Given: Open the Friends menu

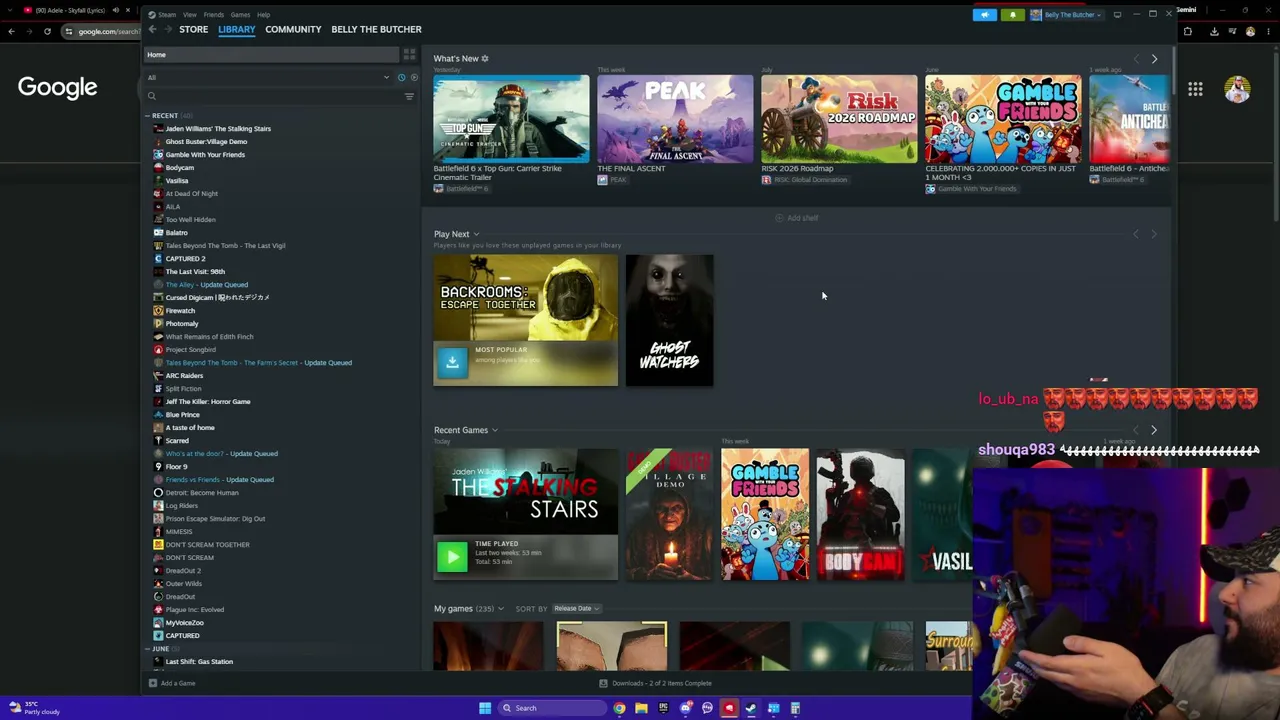Looking at the screenshot, I should pos(214,15).
